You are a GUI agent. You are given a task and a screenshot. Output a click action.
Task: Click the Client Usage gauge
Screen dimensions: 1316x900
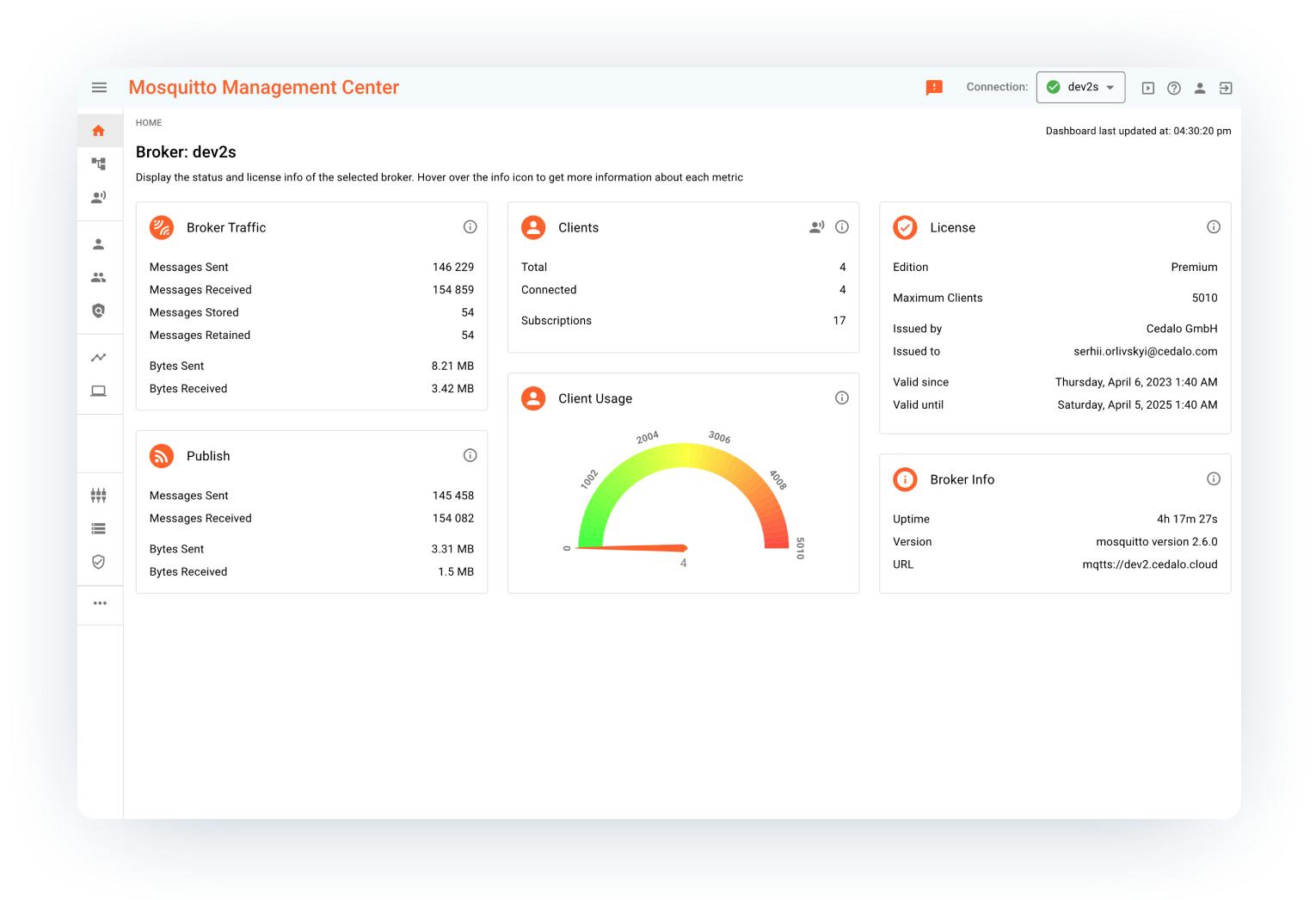(x=682, y=499)
